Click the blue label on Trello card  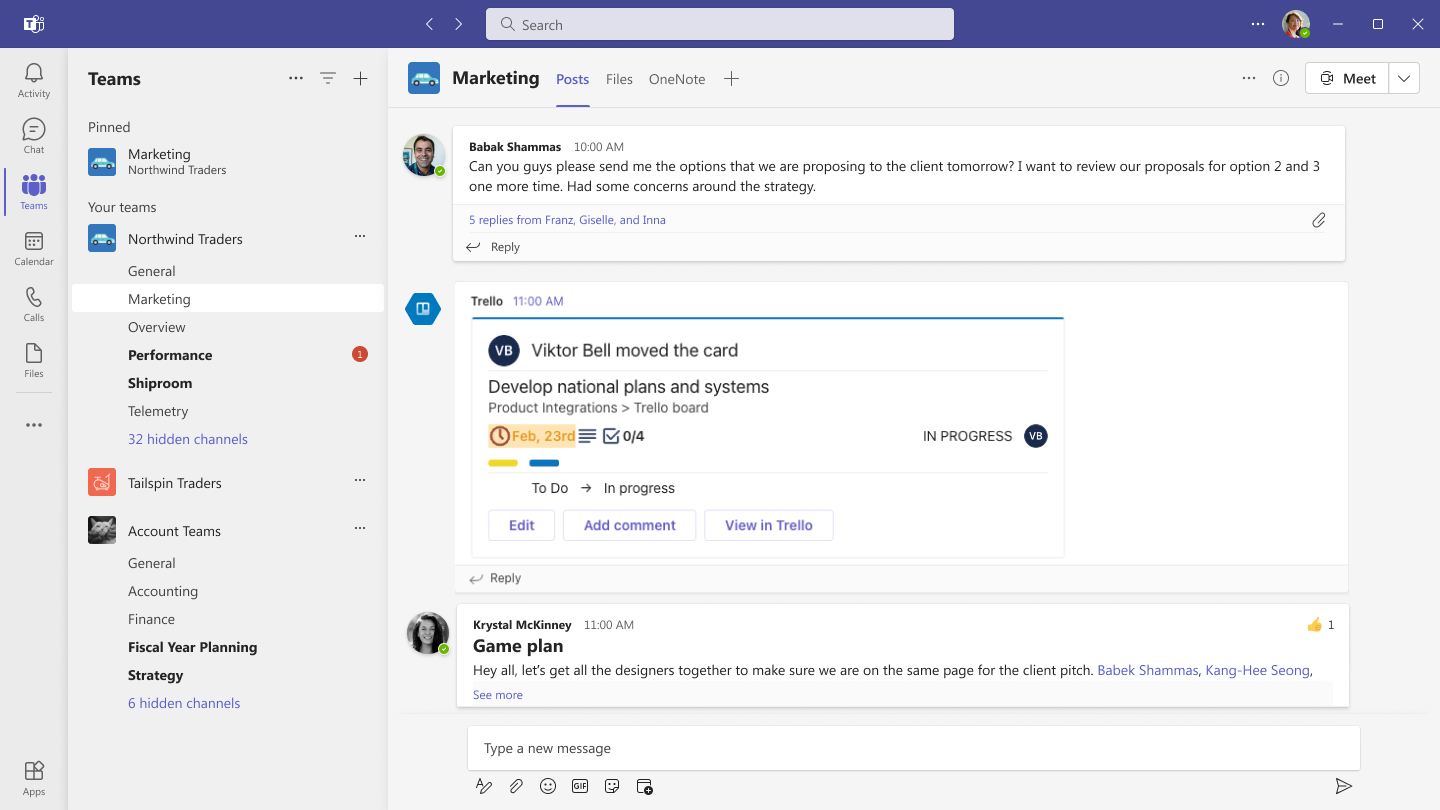(x=544, y=463)
